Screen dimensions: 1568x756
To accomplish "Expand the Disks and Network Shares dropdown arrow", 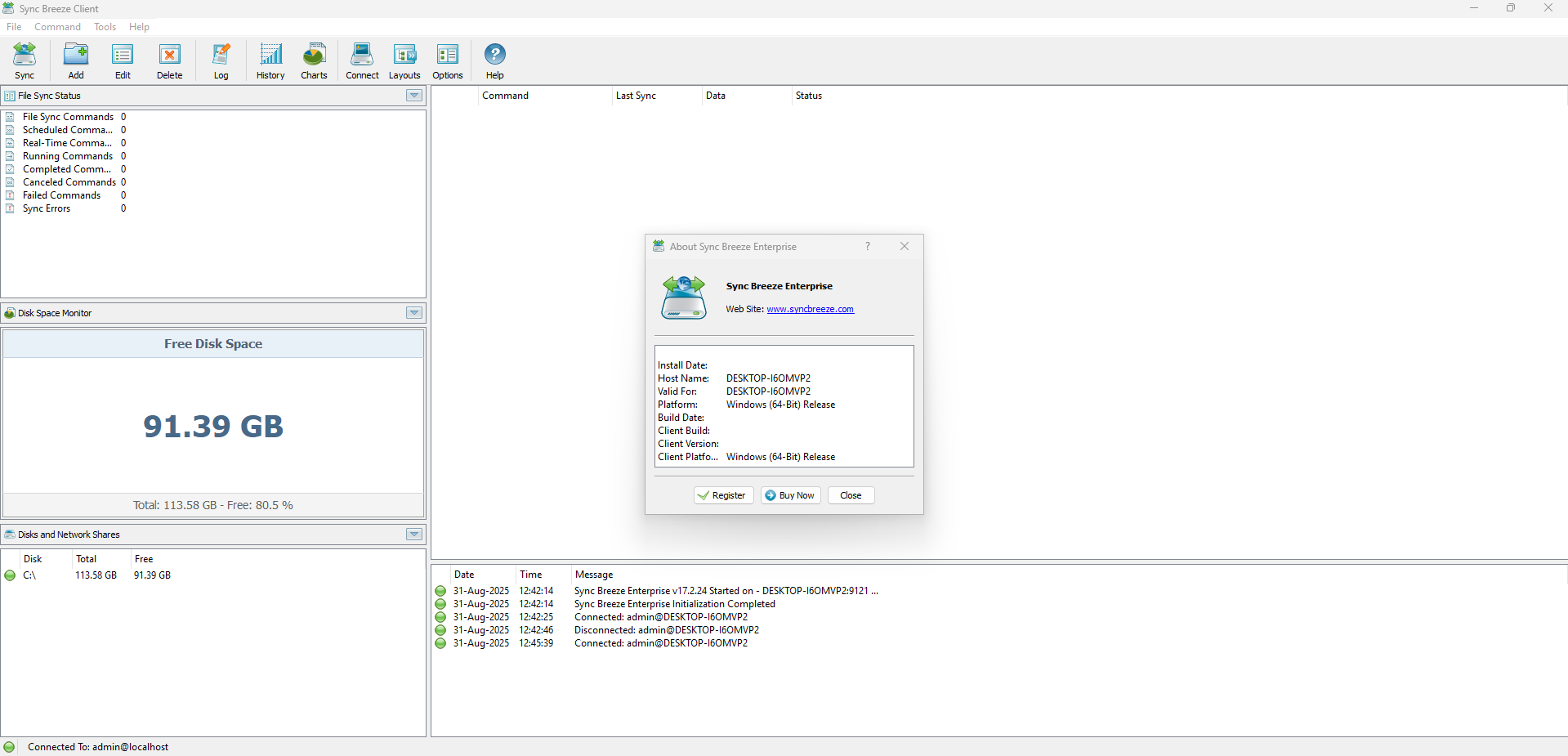I will (414, 535).
